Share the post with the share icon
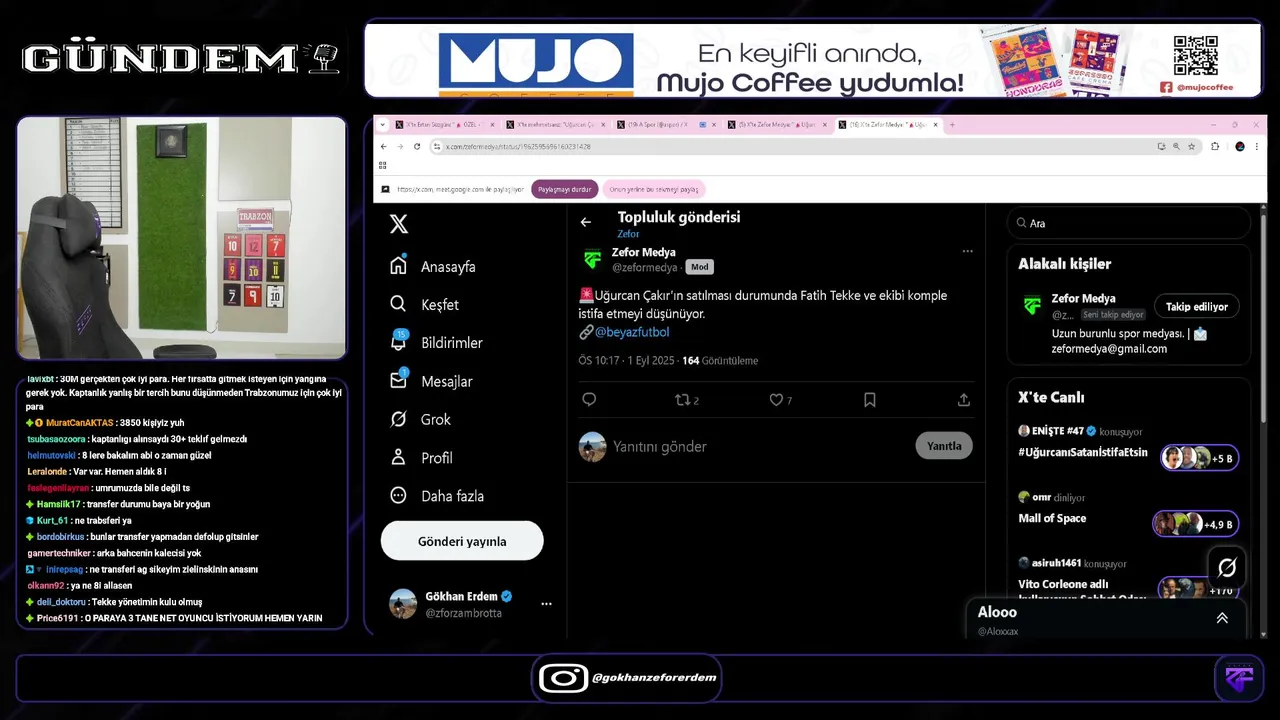Viewport: 1280px width, 720px height. coord(964,399)
